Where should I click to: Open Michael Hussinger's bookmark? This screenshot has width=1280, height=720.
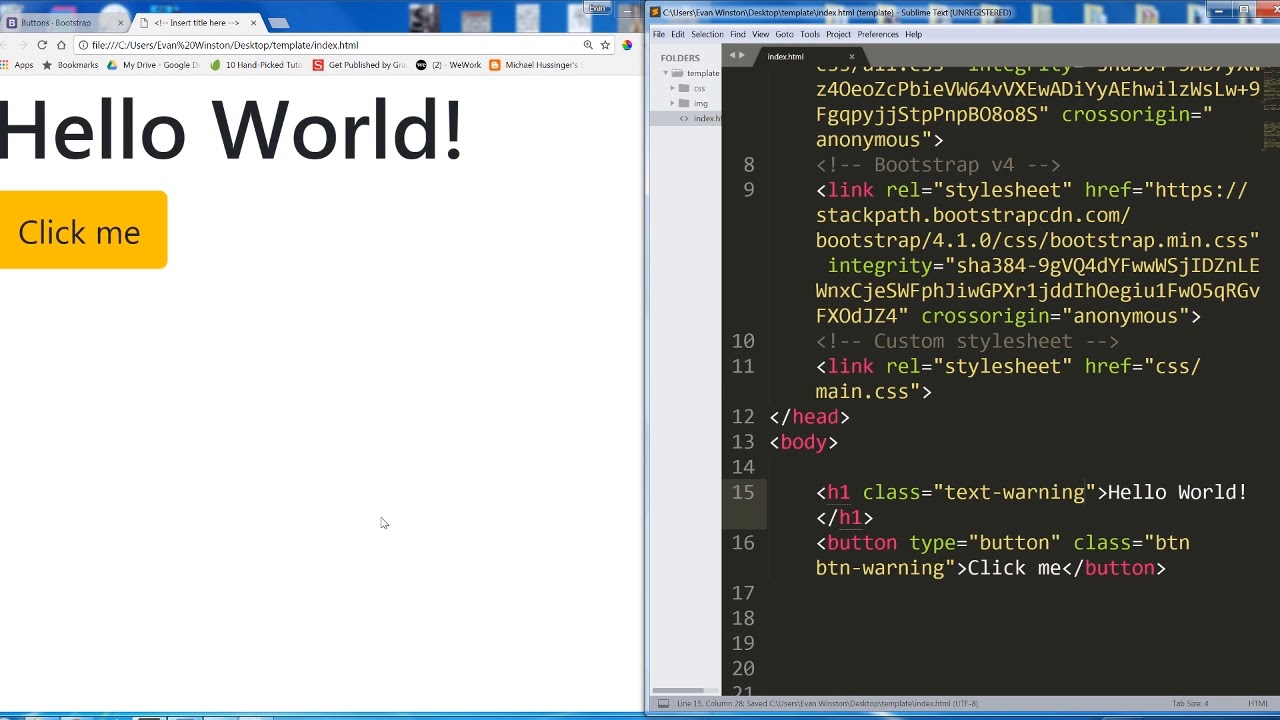point(534,65)
